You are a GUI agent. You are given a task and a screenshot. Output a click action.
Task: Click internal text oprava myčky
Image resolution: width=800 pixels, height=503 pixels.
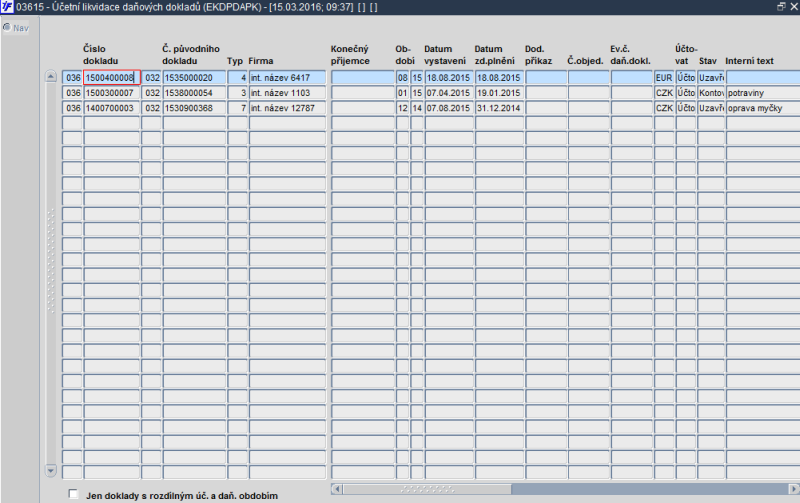(763, 108)
